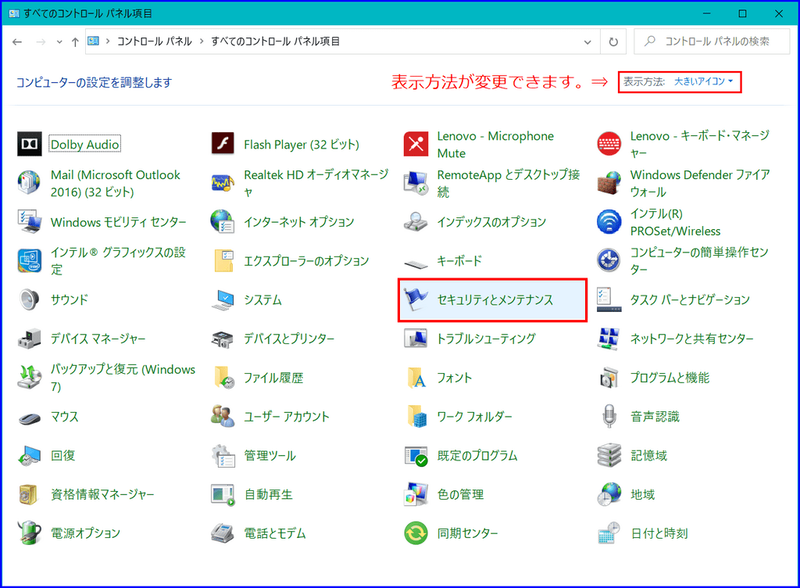Open the デバイス マネージャー icon
Screen dimensions: 800x588
tap(30, 338)
